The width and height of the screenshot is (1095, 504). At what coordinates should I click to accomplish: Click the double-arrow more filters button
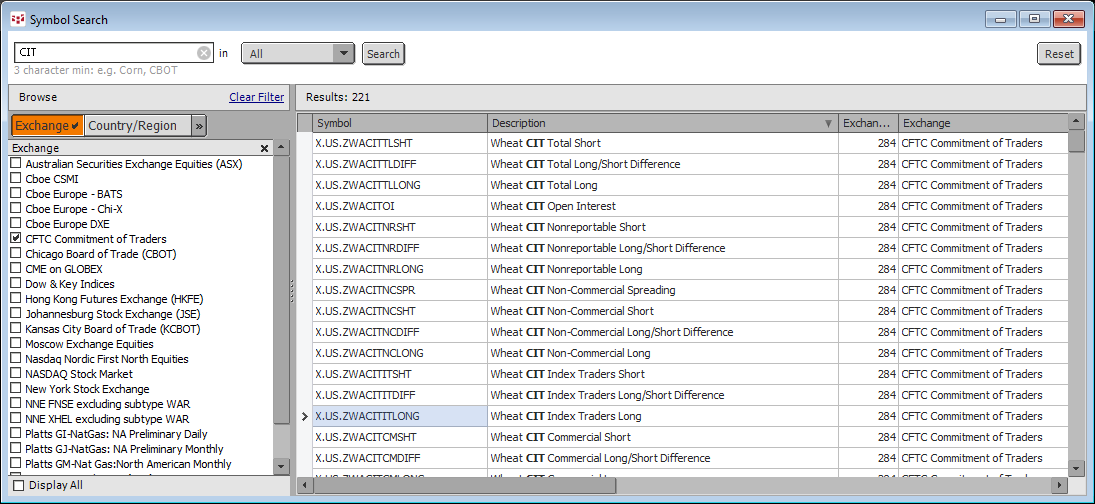198,125
